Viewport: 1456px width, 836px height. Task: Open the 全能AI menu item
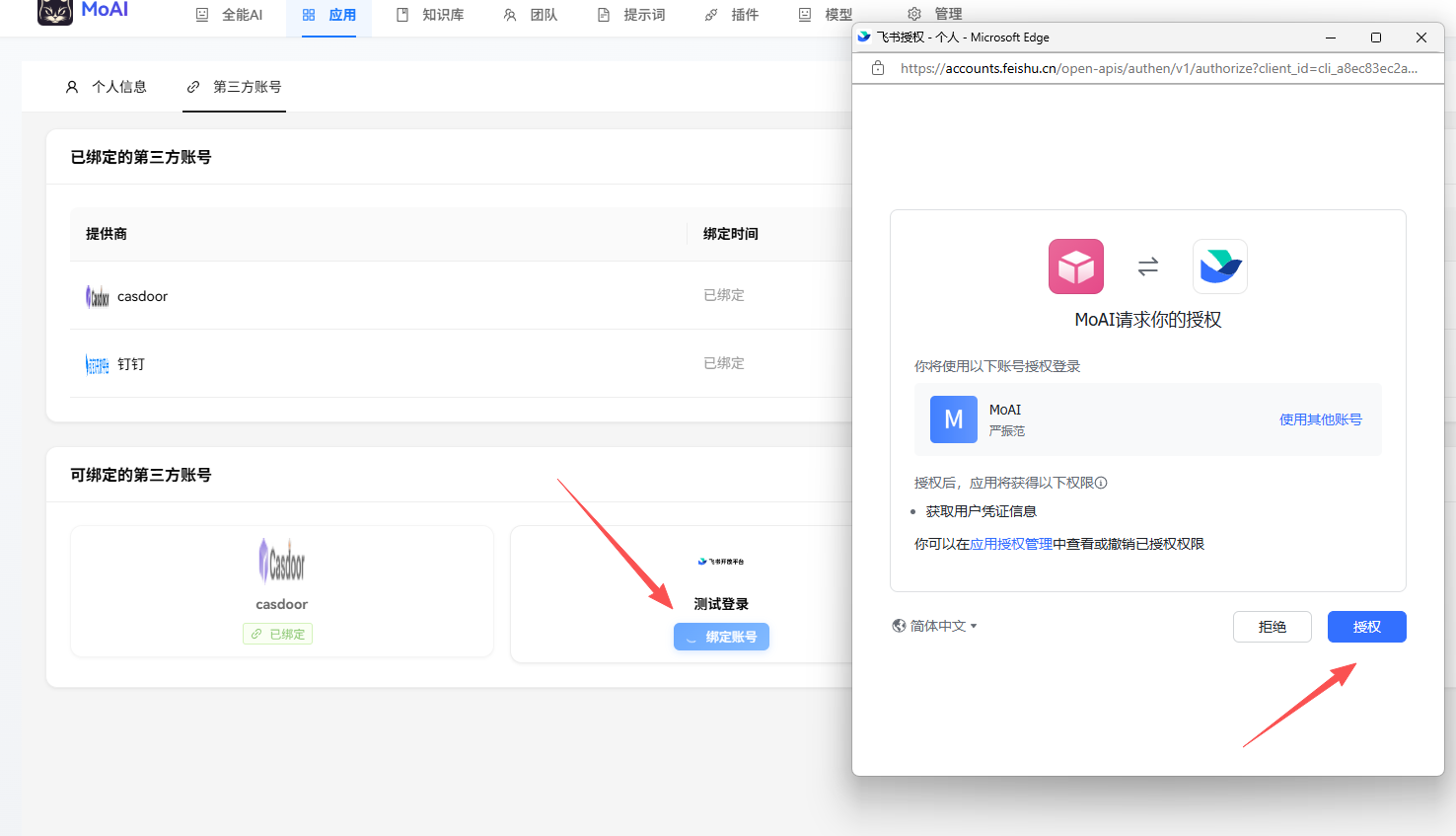click(230, 15)
